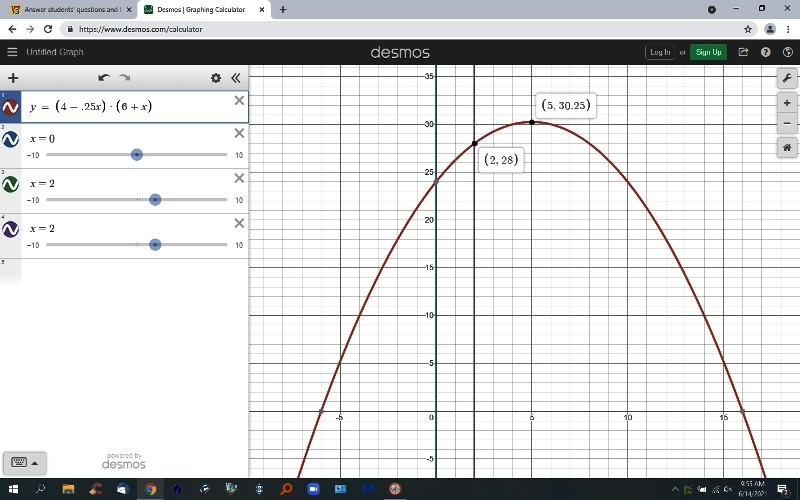Click the x = 0 slider thumb
This screenshot has width=800, height=500.
point(136,155)
